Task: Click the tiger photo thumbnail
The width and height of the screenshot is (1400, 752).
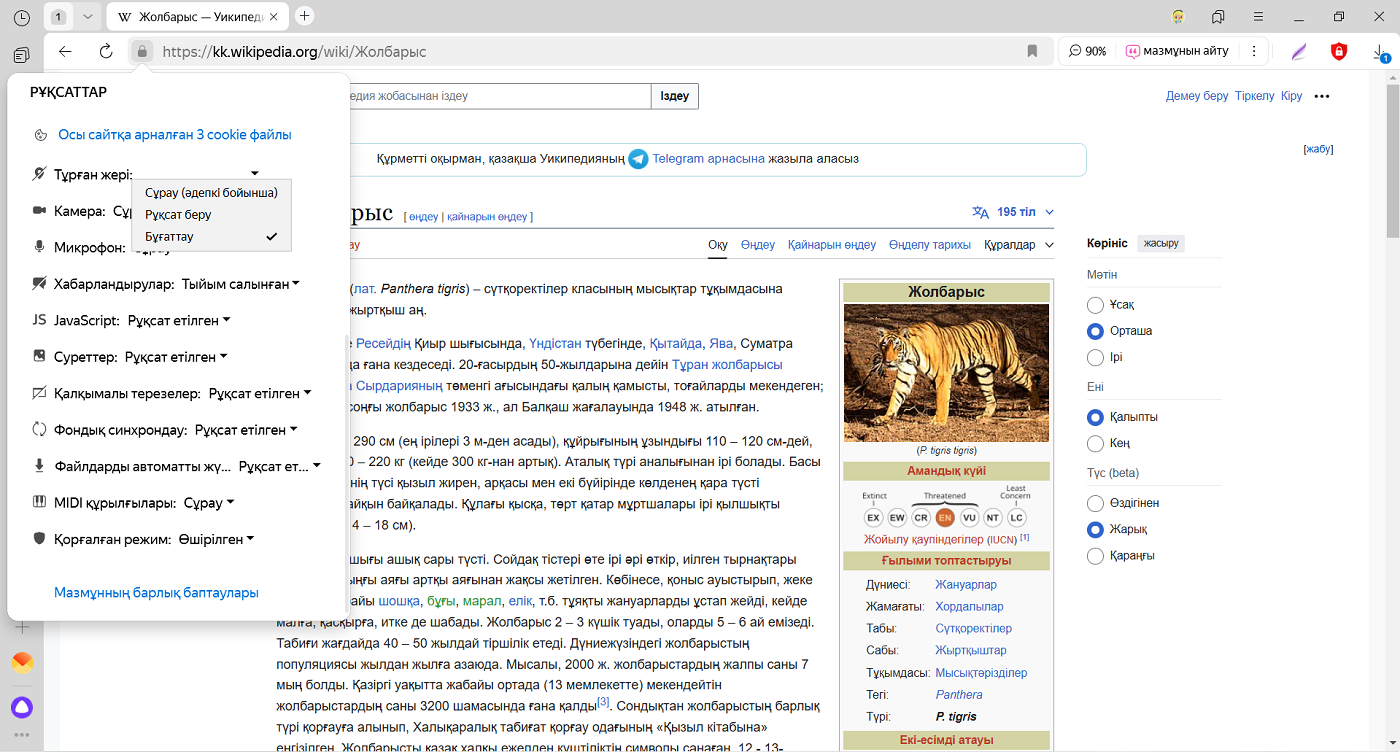Action: 946,373
